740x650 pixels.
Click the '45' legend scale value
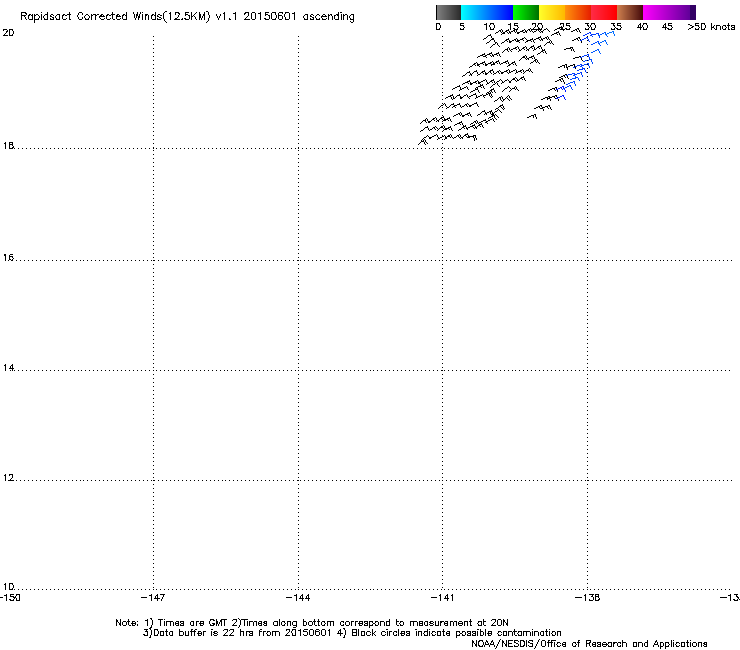tap(667, 27)
